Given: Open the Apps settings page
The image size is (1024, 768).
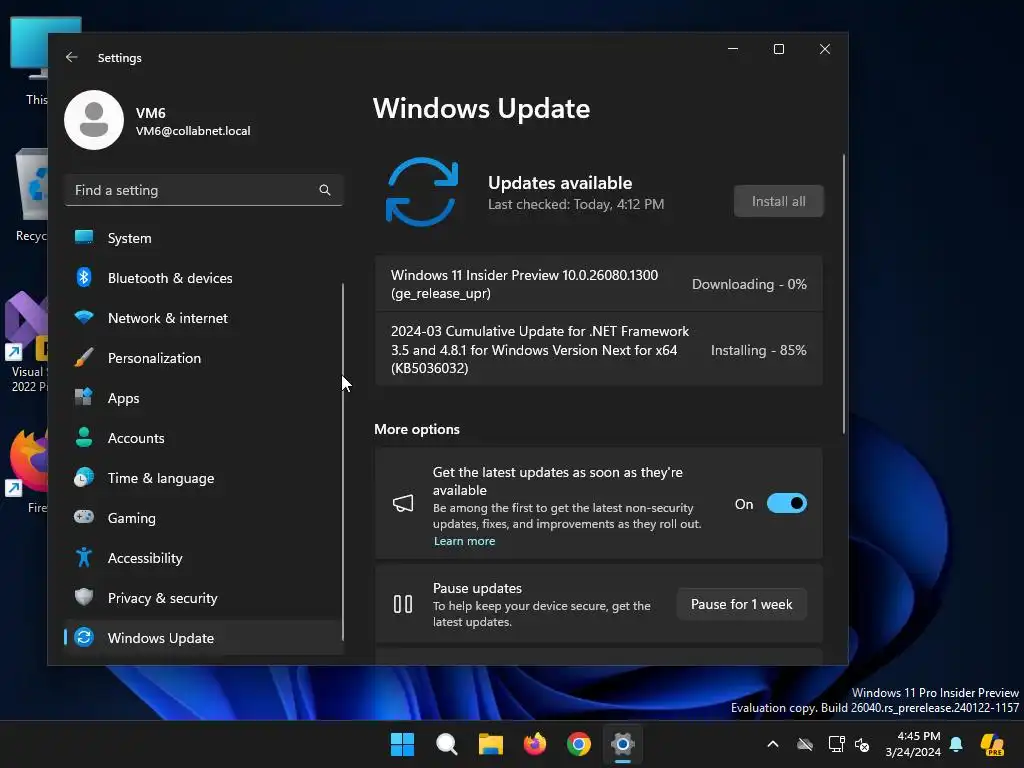Looking at the screenshot, I should pyautogui.click(x=204, y=398).
